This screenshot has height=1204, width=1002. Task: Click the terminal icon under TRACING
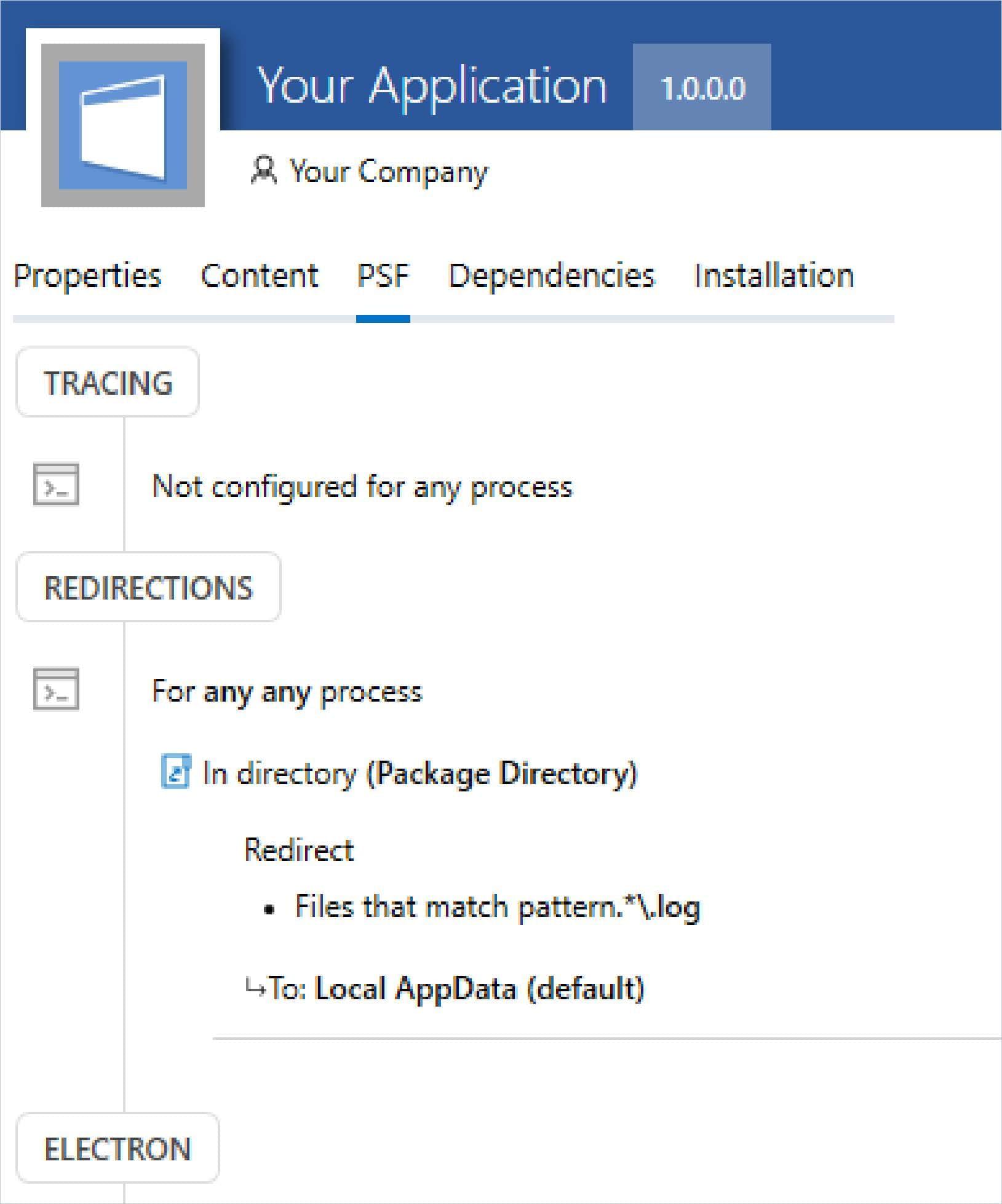pyautogui.click(x=56, y=485)
